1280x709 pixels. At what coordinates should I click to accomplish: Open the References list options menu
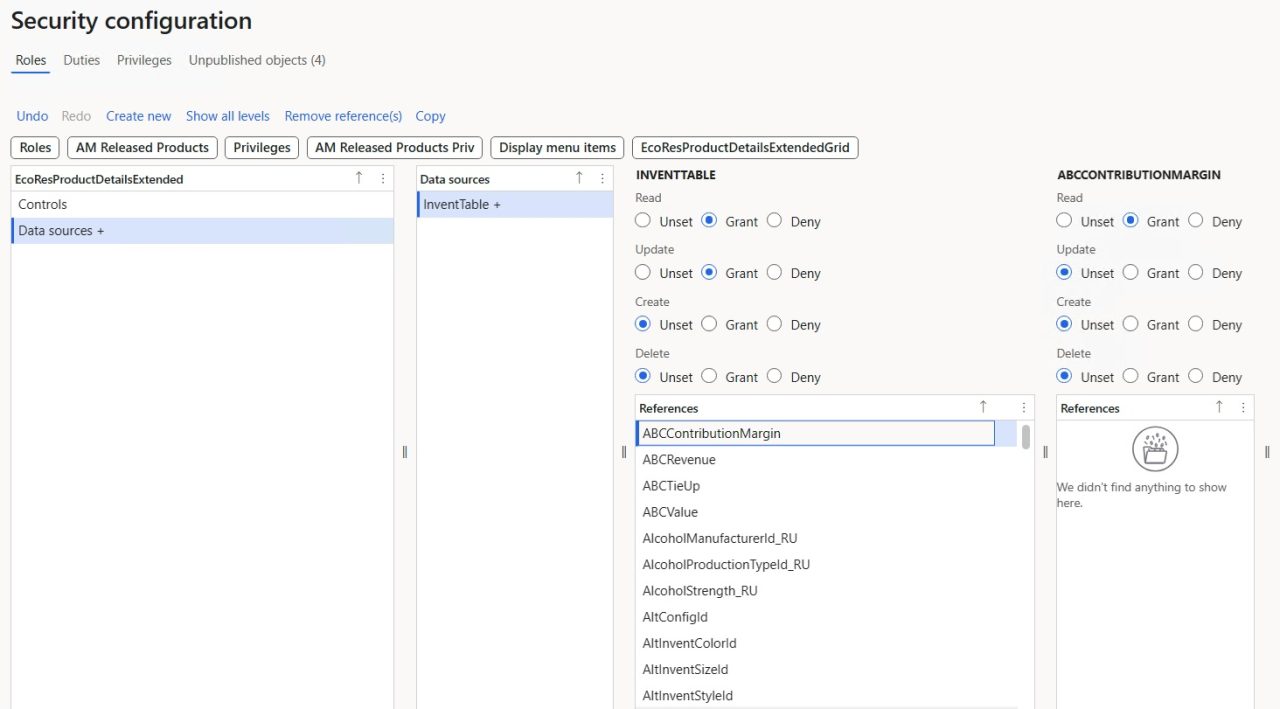click(1023, 407)
